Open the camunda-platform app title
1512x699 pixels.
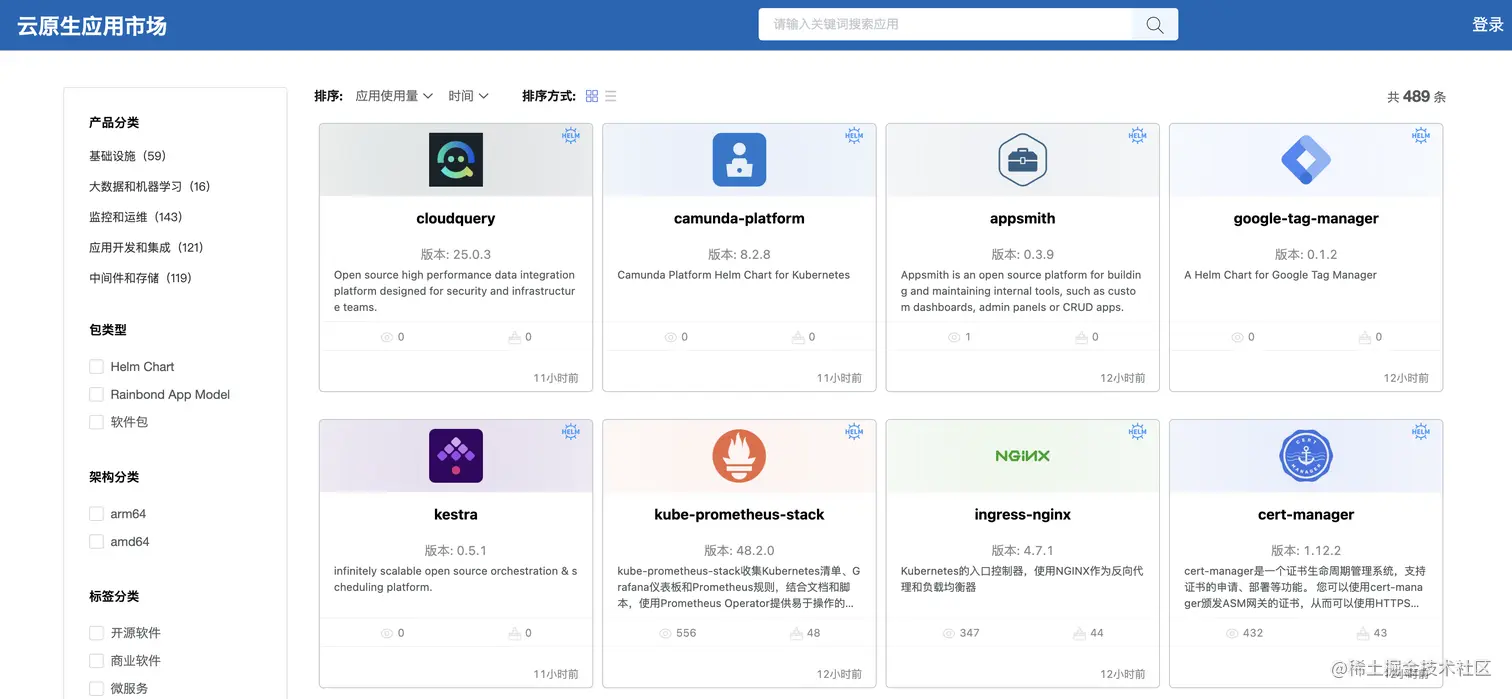739,219
